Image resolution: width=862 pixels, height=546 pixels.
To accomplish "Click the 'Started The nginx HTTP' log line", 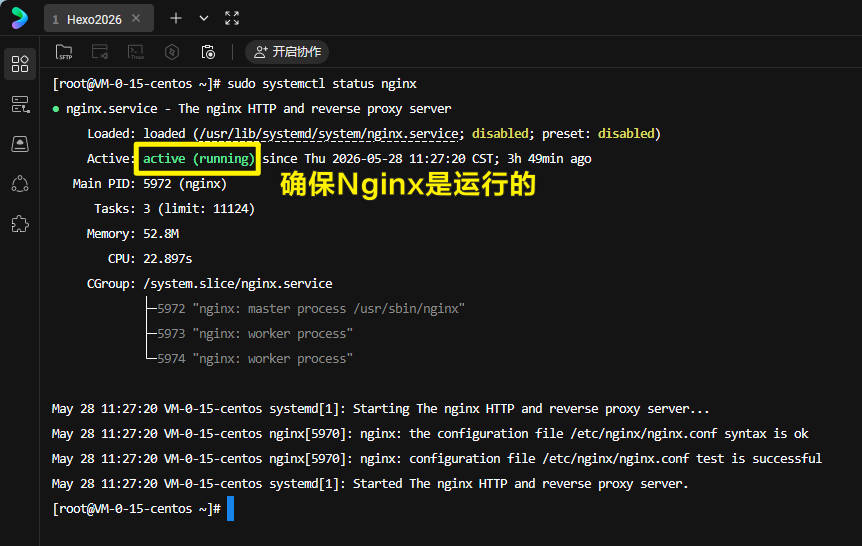I will point(370,483).
